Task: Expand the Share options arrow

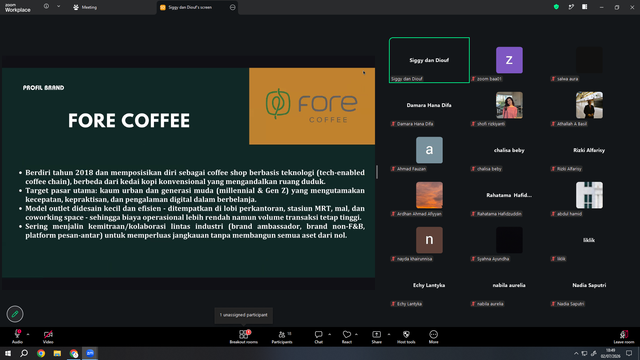Action: (x=389, y=334)
